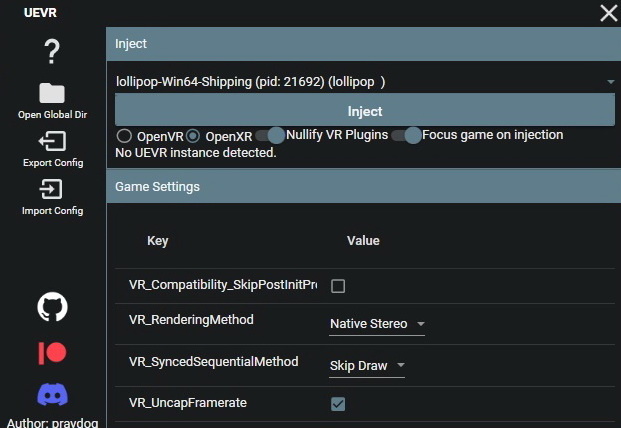This screenshot has width=621, height=428.
Task: Expand the lollipop-Win64-Shipping process dropdown
Action: tap(365, 82)
